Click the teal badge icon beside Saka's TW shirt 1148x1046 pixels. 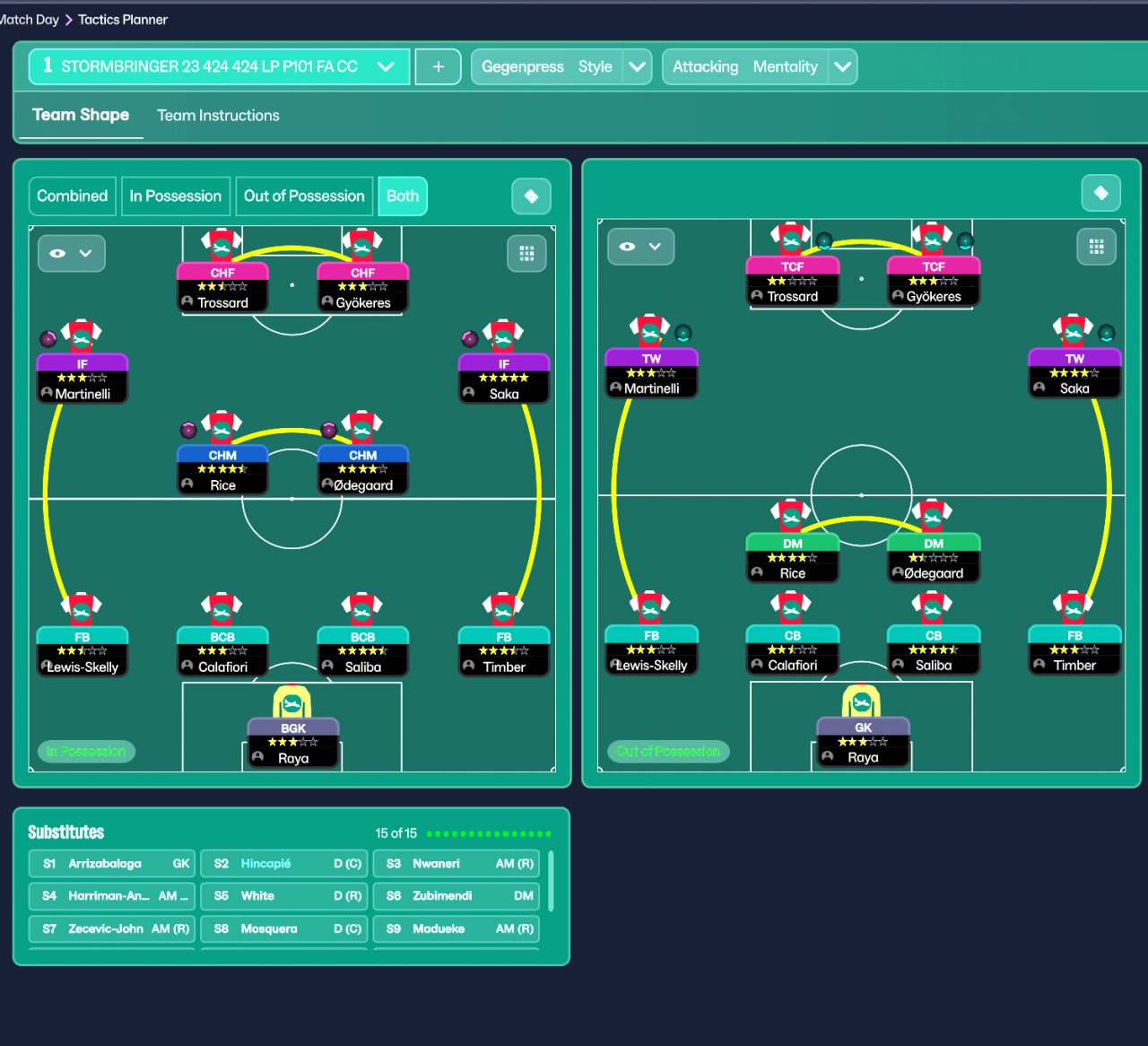coord(1107,333)
